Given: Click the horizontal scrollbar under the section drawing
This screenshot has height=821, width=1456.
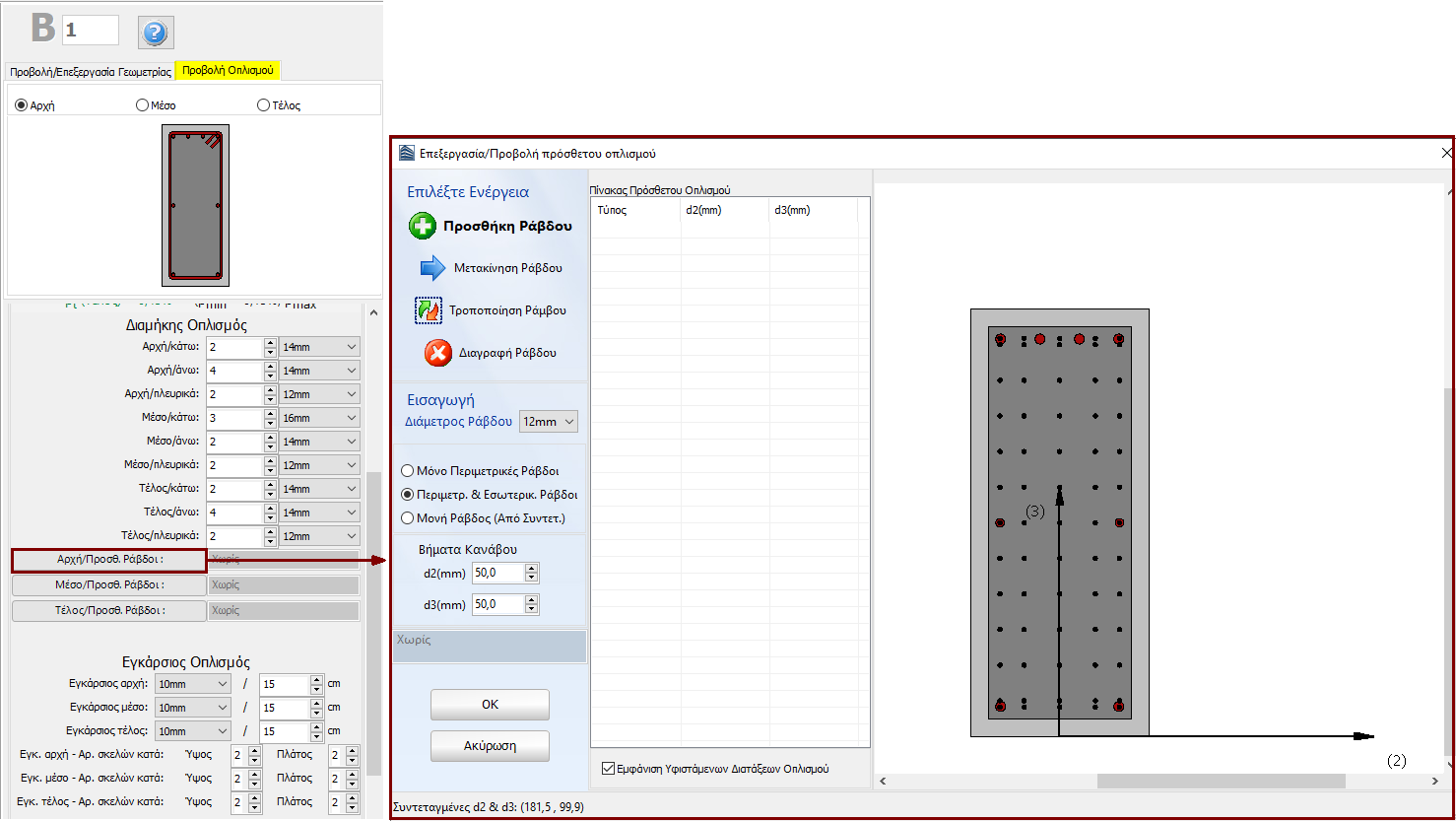Looking at the screenshot, I should click(1220, 781).
